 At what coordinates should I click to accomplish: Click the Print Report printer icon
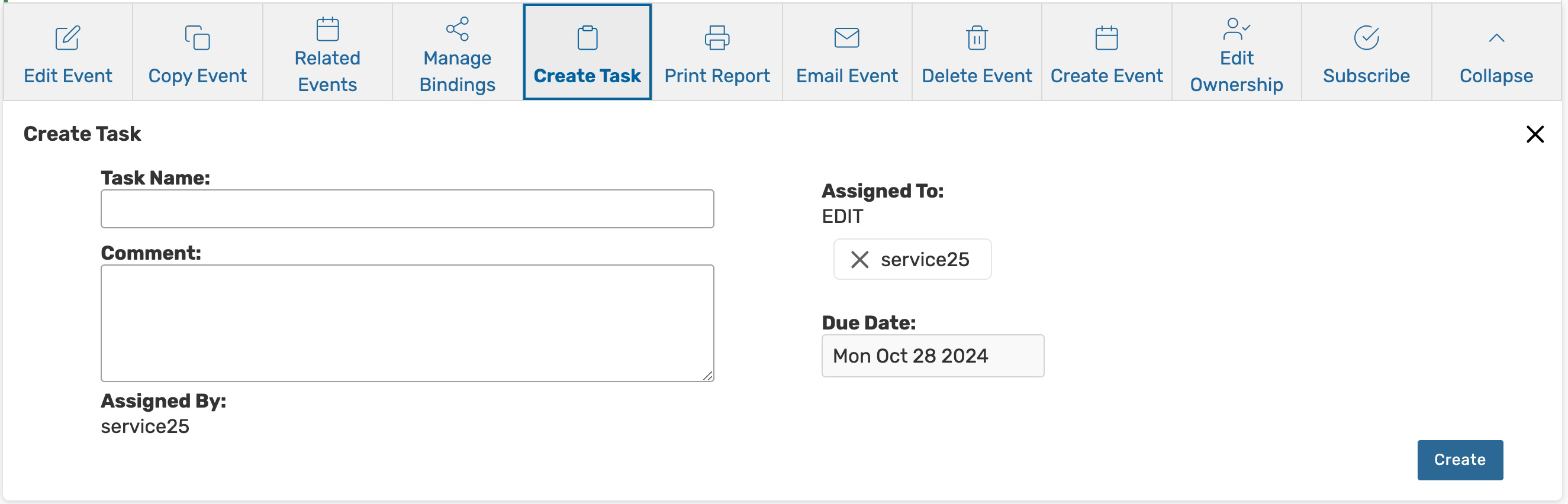click(x=716, y=38)
